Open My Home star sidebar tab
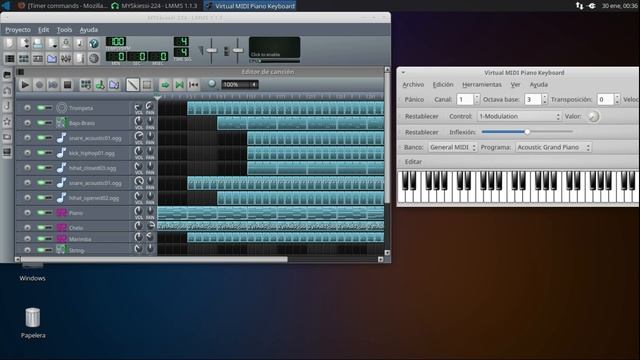The height and width of the screenshot is (360, 640). pyautogui.click(x=7, y=122)
